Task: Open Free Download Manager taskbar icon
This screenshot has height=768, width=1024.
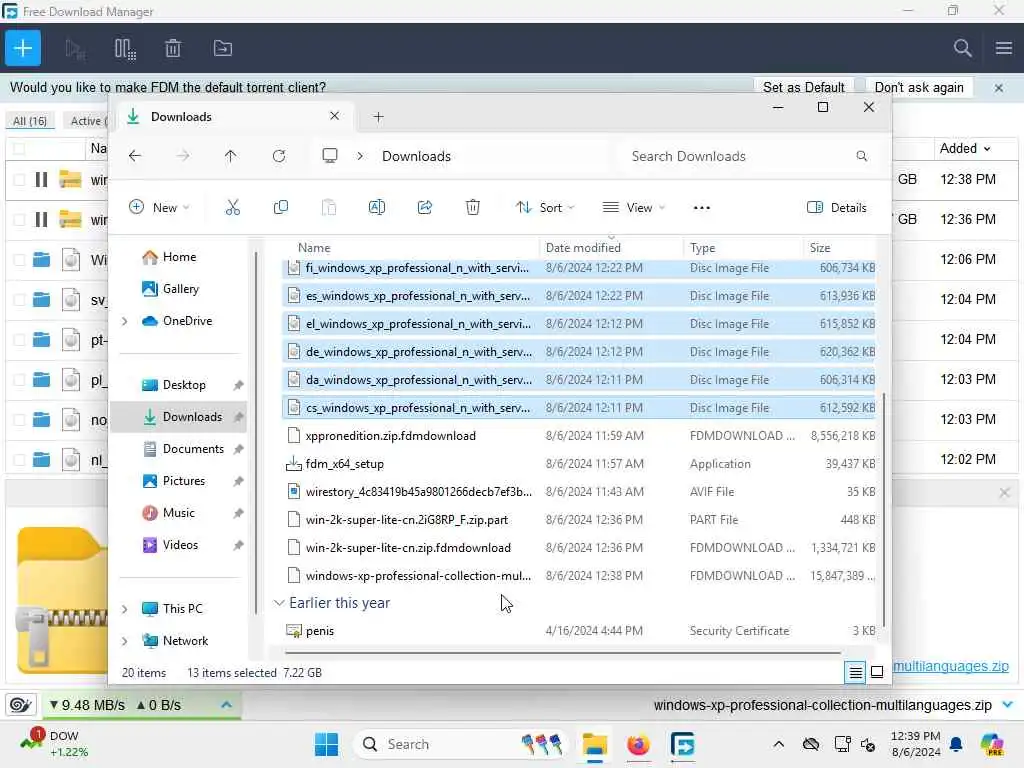Action: click(x=682, y=744)
